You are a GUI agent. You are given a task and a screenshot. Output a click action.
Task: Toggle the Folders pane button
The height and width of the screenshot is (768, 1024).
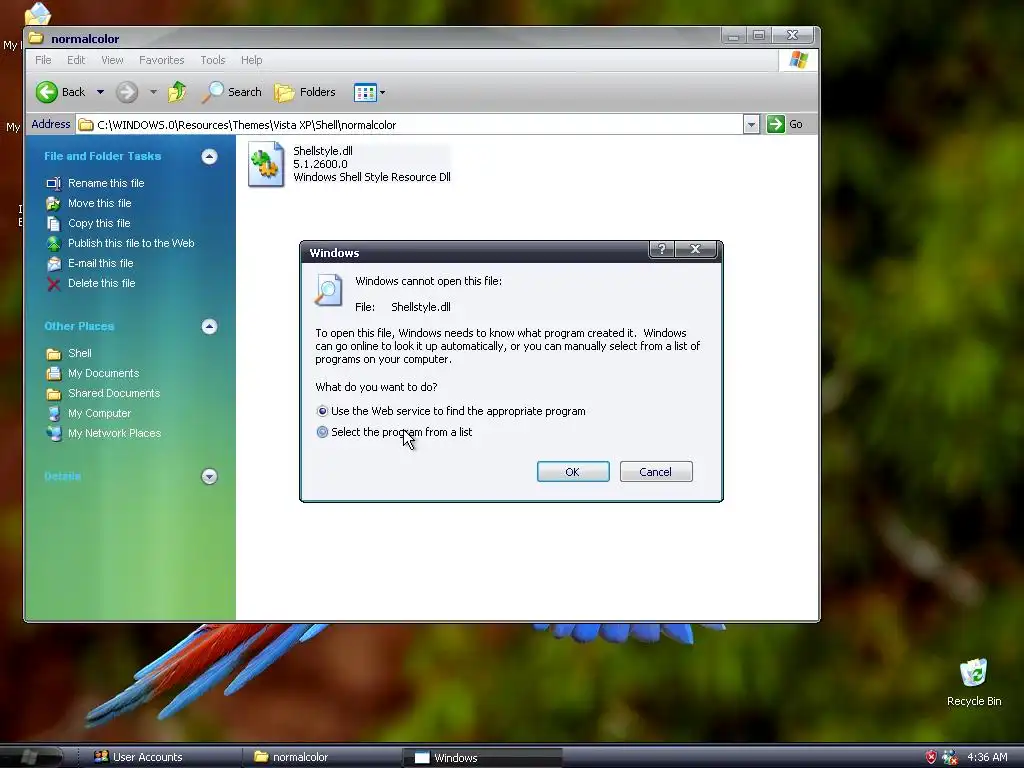[304, 92]
